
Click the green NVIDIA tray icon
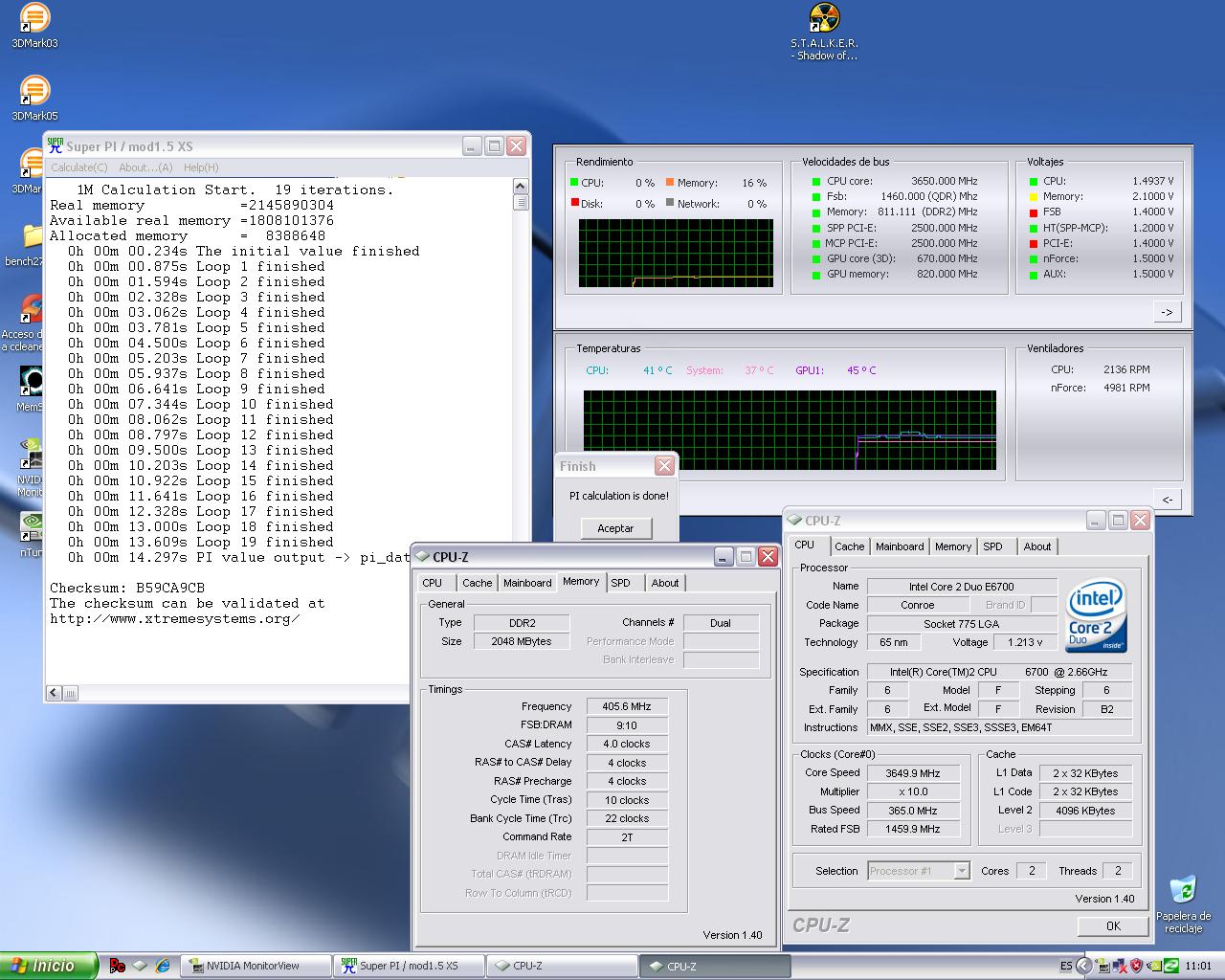coord(1153,966)
